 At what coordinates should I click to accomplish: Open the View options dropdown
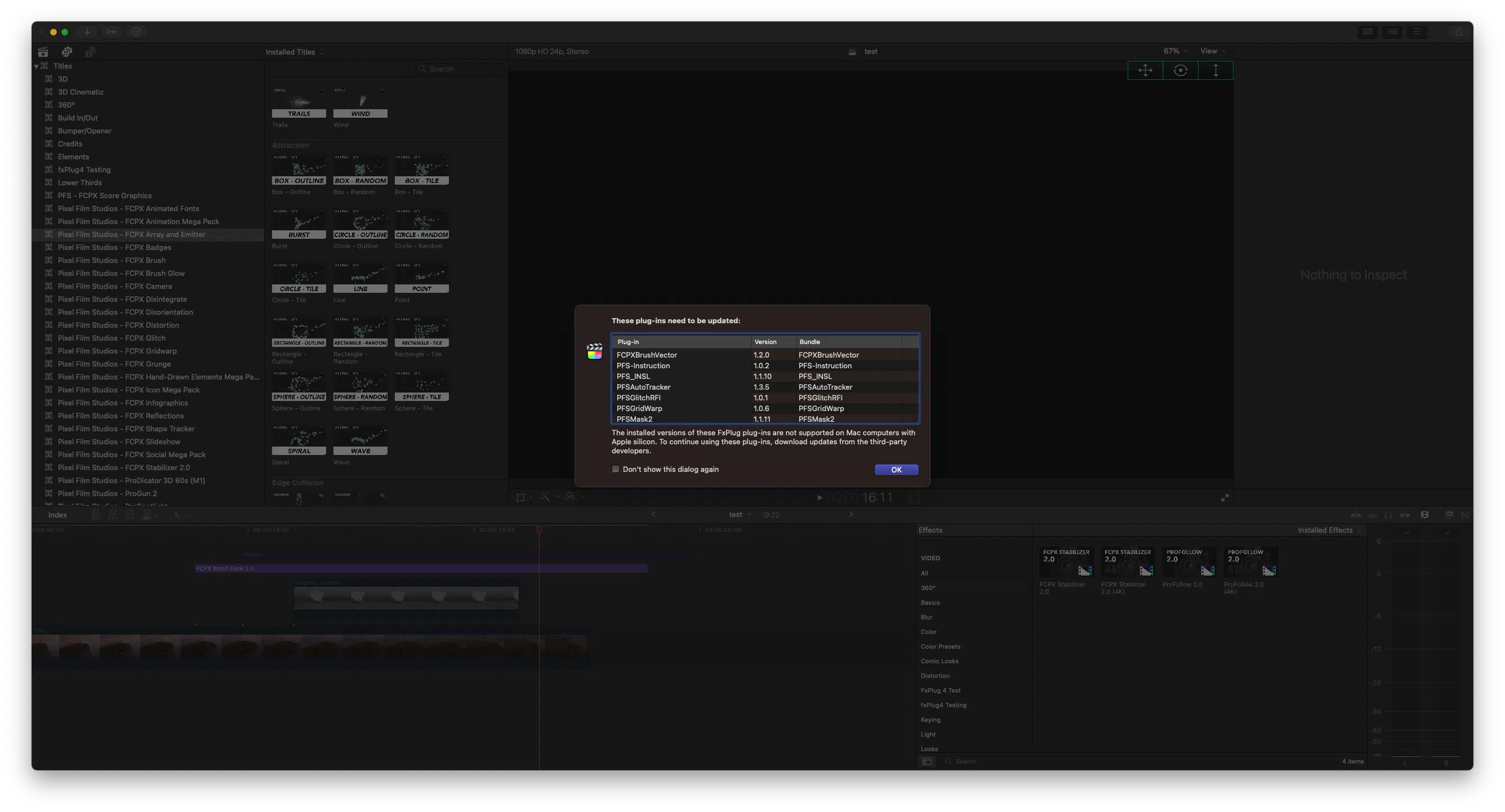[1212, 51]
